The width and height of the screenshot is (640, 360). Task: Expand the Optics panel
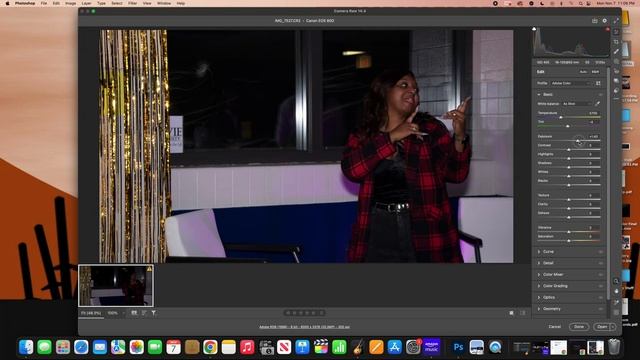click(x=539, y=298)
